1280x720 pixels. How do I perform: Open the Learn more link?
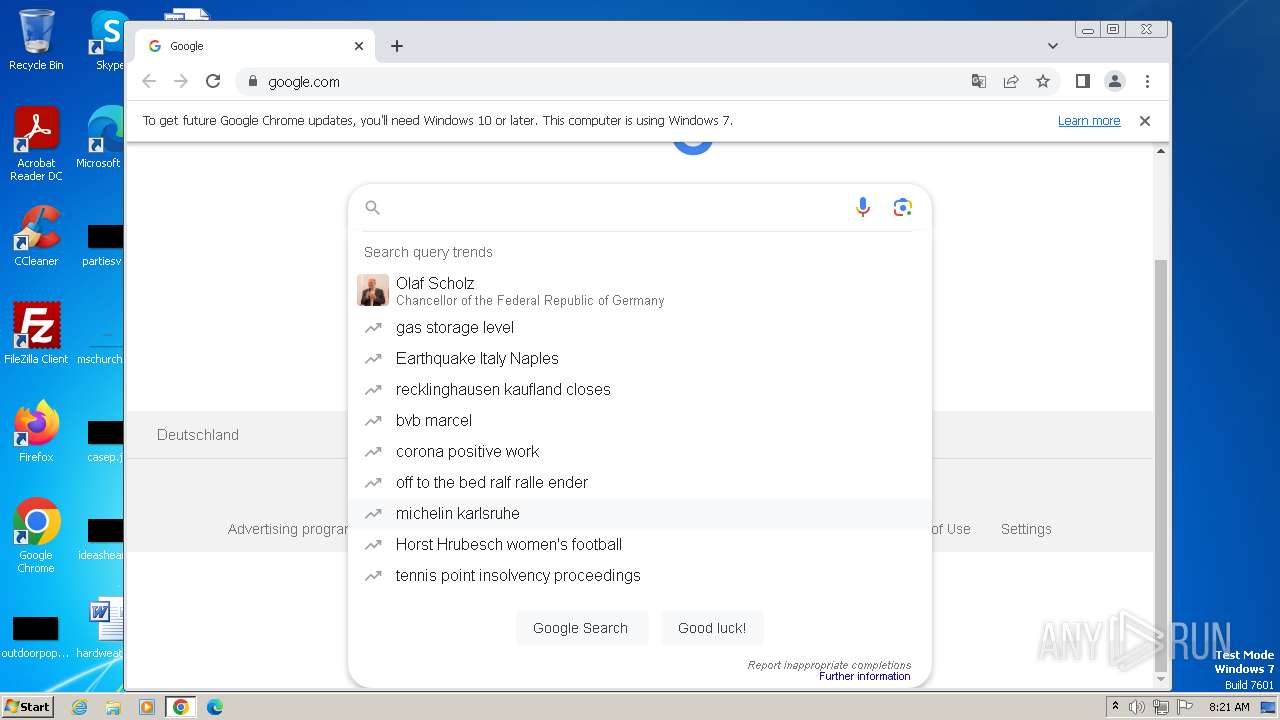point(1089,121)
